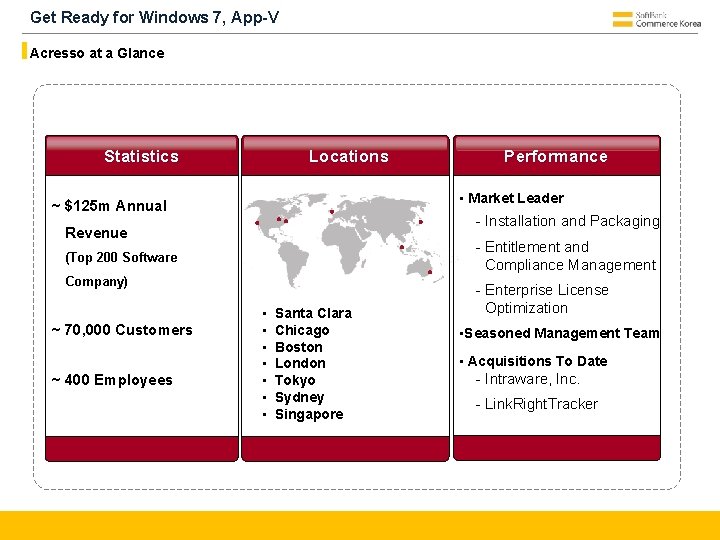Click 'Singapore' in locations list
The height and width of the screenshot is (540, 720).
[309, 414]
